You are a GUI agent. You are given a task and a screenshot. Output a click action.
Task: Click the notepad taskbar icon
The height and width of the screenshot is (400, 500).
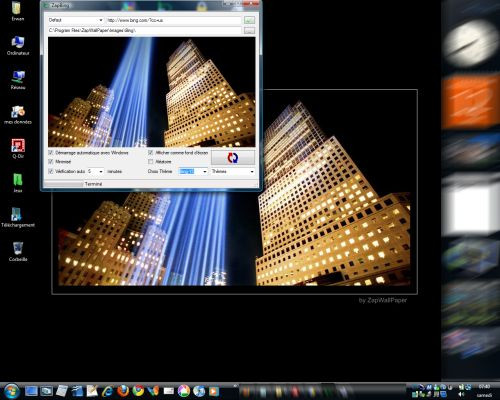(62, 391)
